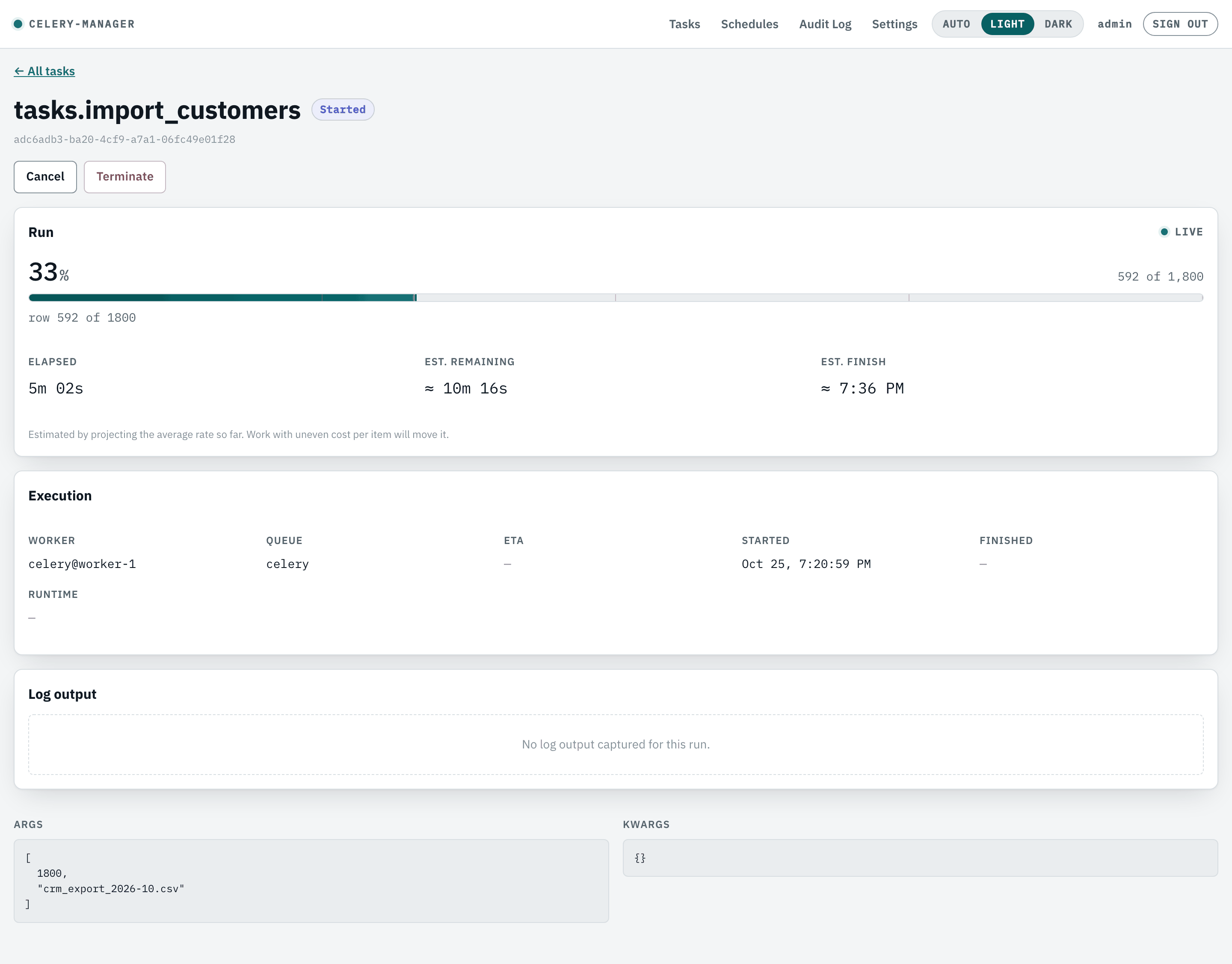
Task: Click the Log output heading
Action: tap(62, 694)
